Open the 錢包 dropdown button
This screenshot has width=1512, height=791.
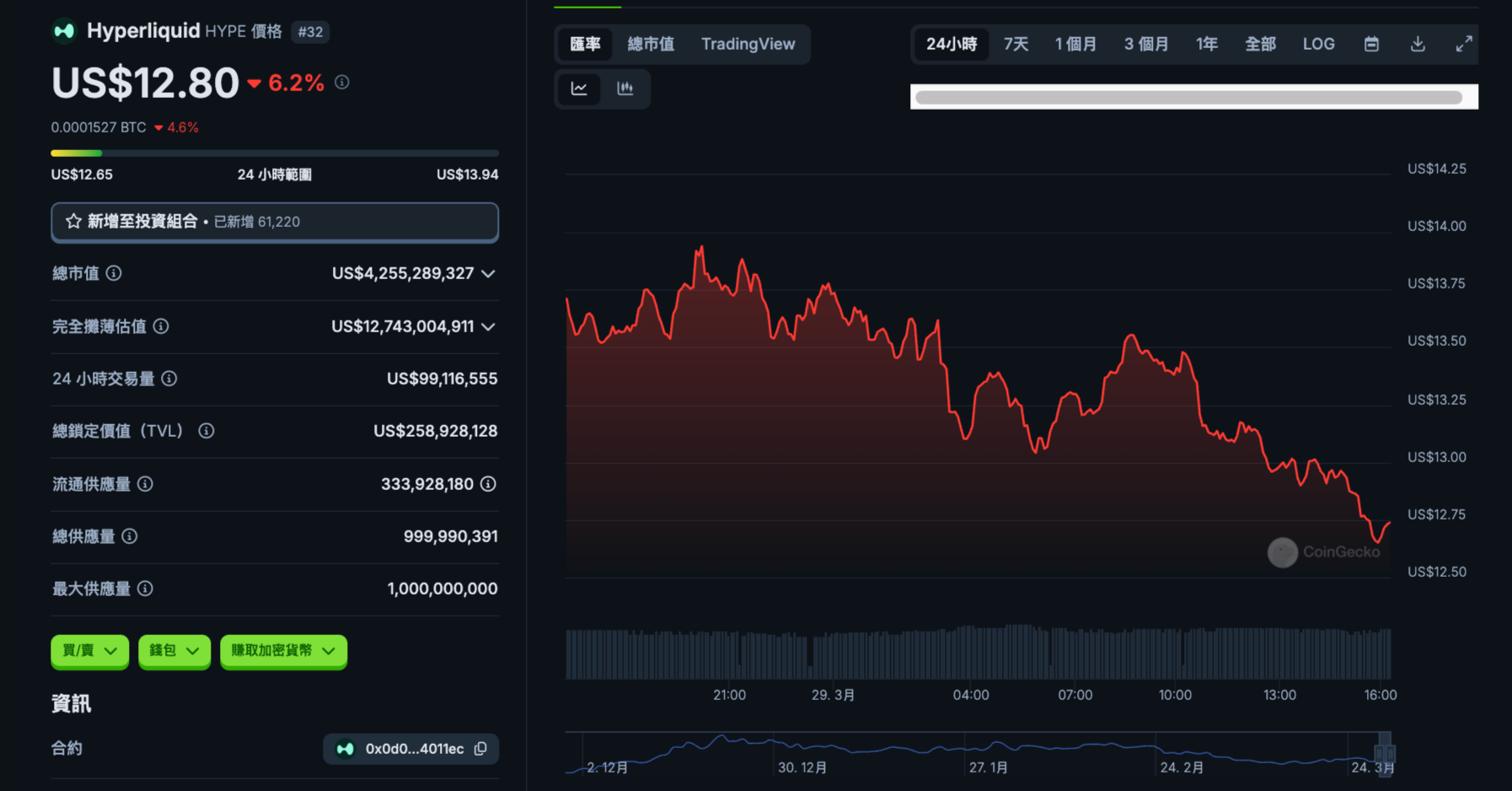[x=174, y=651]
